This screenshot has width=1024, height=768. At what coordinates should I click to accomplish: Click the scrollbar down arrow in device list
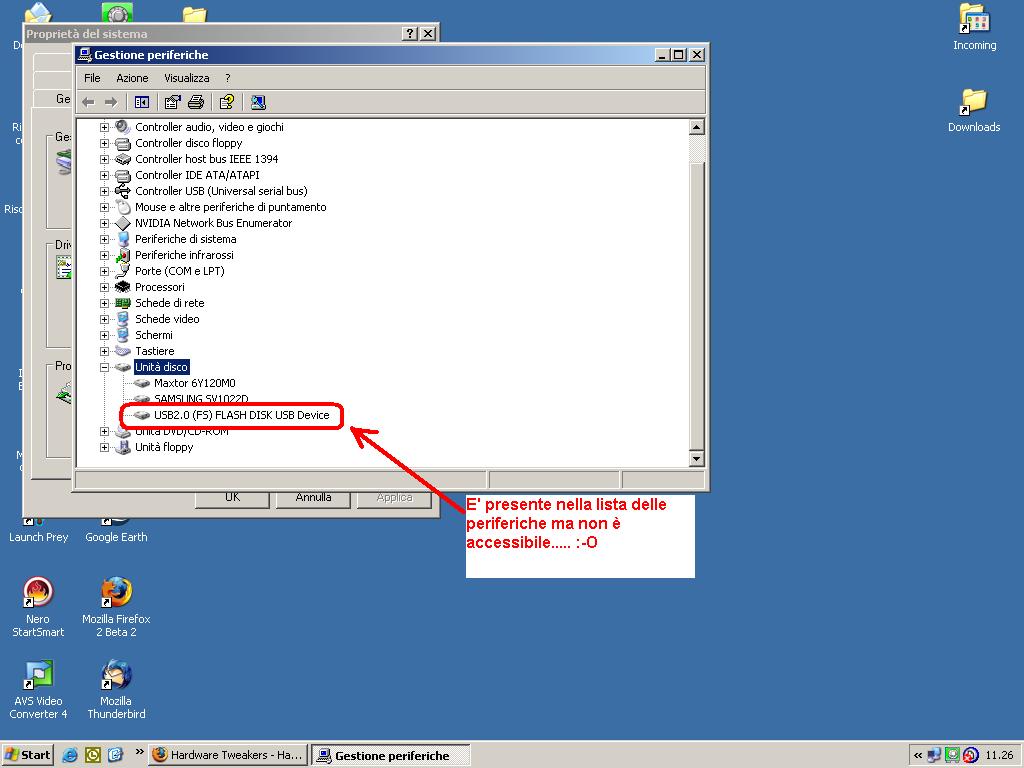697,459
